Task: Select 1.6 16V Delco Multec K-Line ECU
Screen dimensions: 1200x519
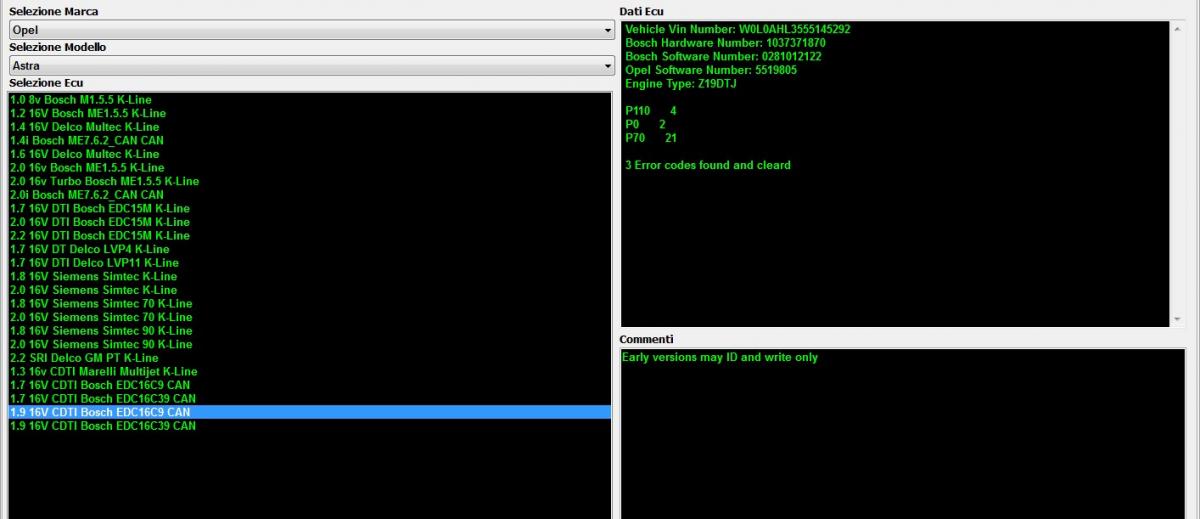Action: (x=310, y=154)
